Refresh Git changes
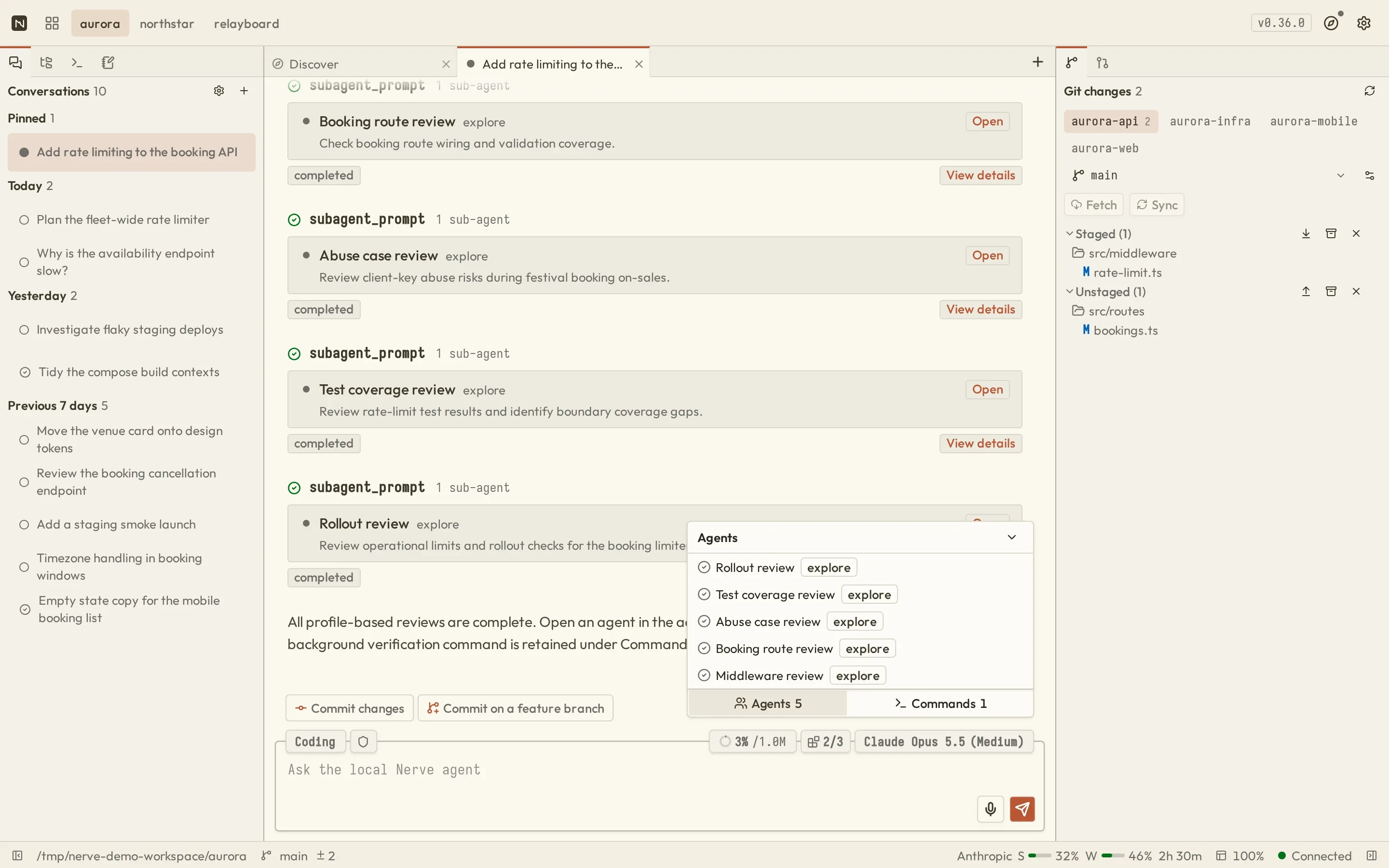The height and width of the screenshot is (868, 1389). 1370,91
